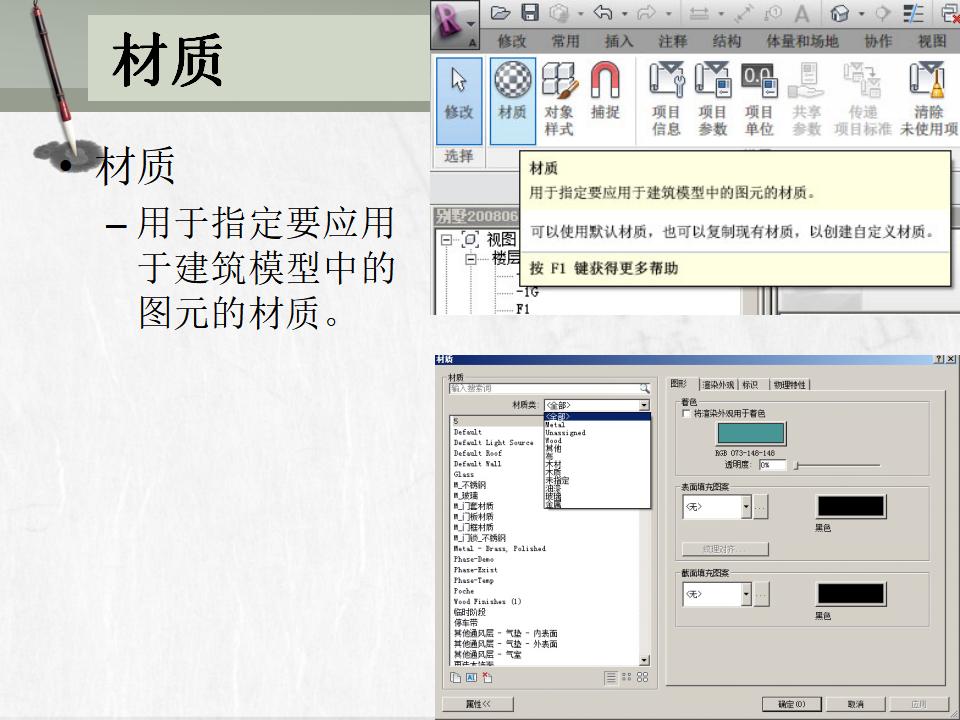Click 传递项目标准 (Transfer Project Standards) icon
This screenshot has width=960, height=720.
coord(862,80)
